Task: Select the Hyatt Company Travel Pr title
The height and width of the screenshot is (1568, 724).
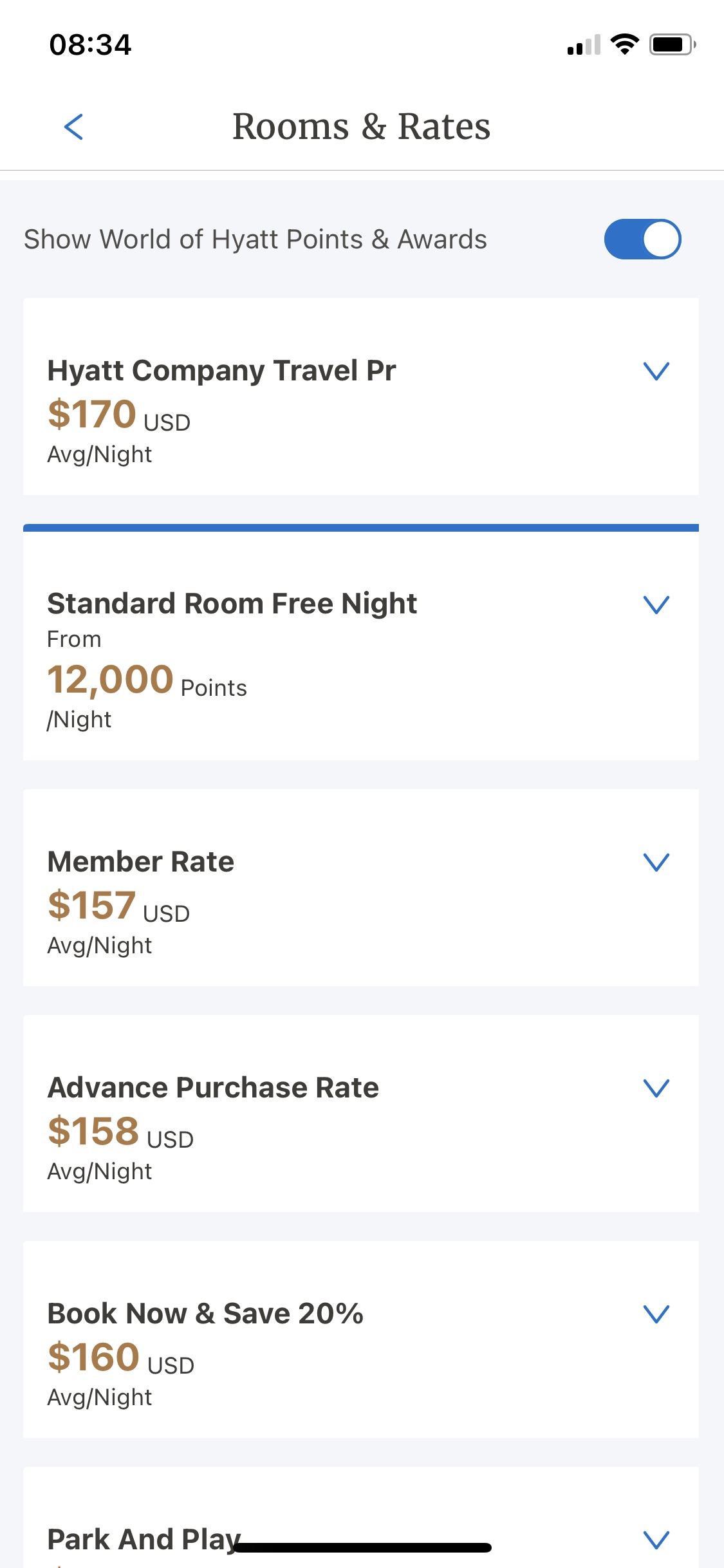Action: click(221, 371)
